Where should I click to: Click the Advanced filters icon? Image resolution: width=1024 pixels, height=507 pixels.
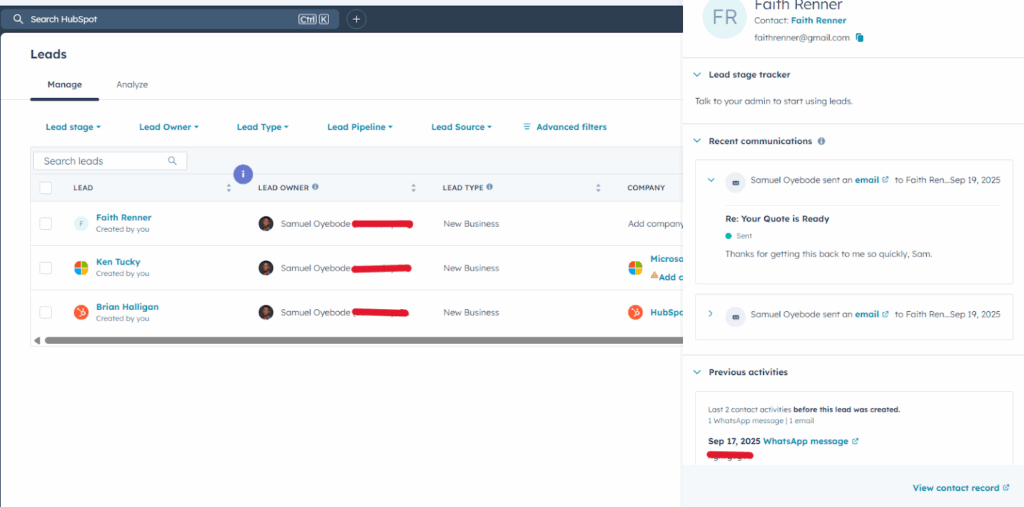tap(527, 127)
